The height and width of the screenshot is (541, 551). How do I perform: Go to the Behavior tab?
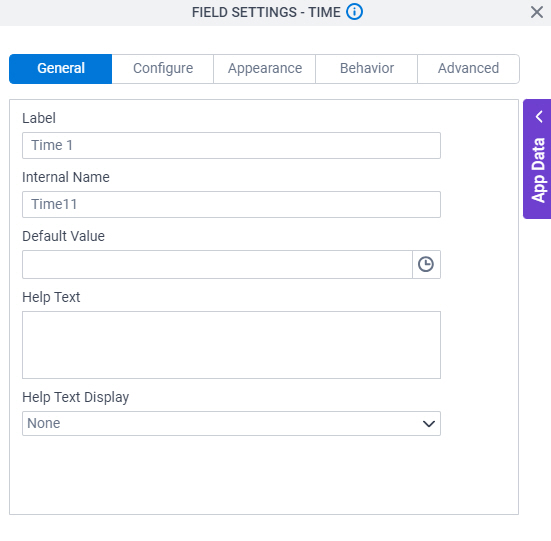367,69
